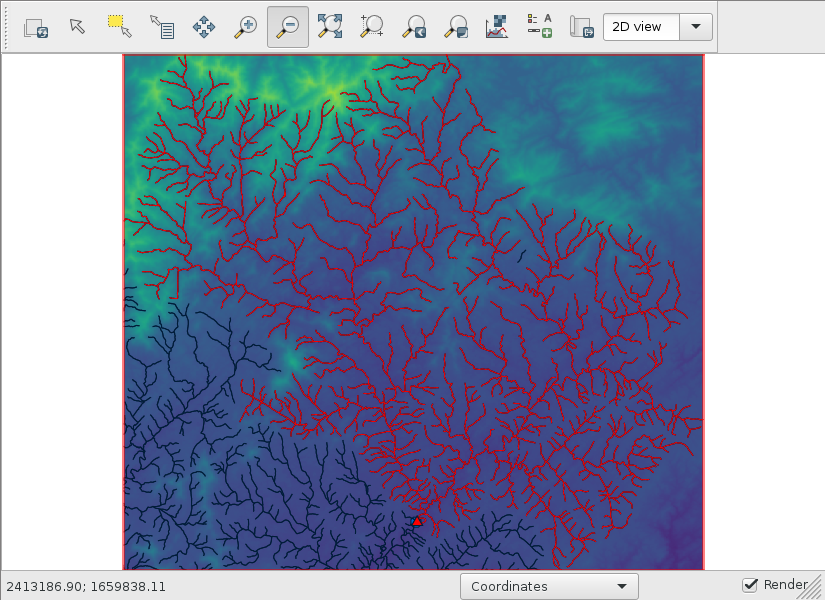Click the 2D view combo box field
The width and height of the screenshot is (825, 600).
[x=641, y=27]
